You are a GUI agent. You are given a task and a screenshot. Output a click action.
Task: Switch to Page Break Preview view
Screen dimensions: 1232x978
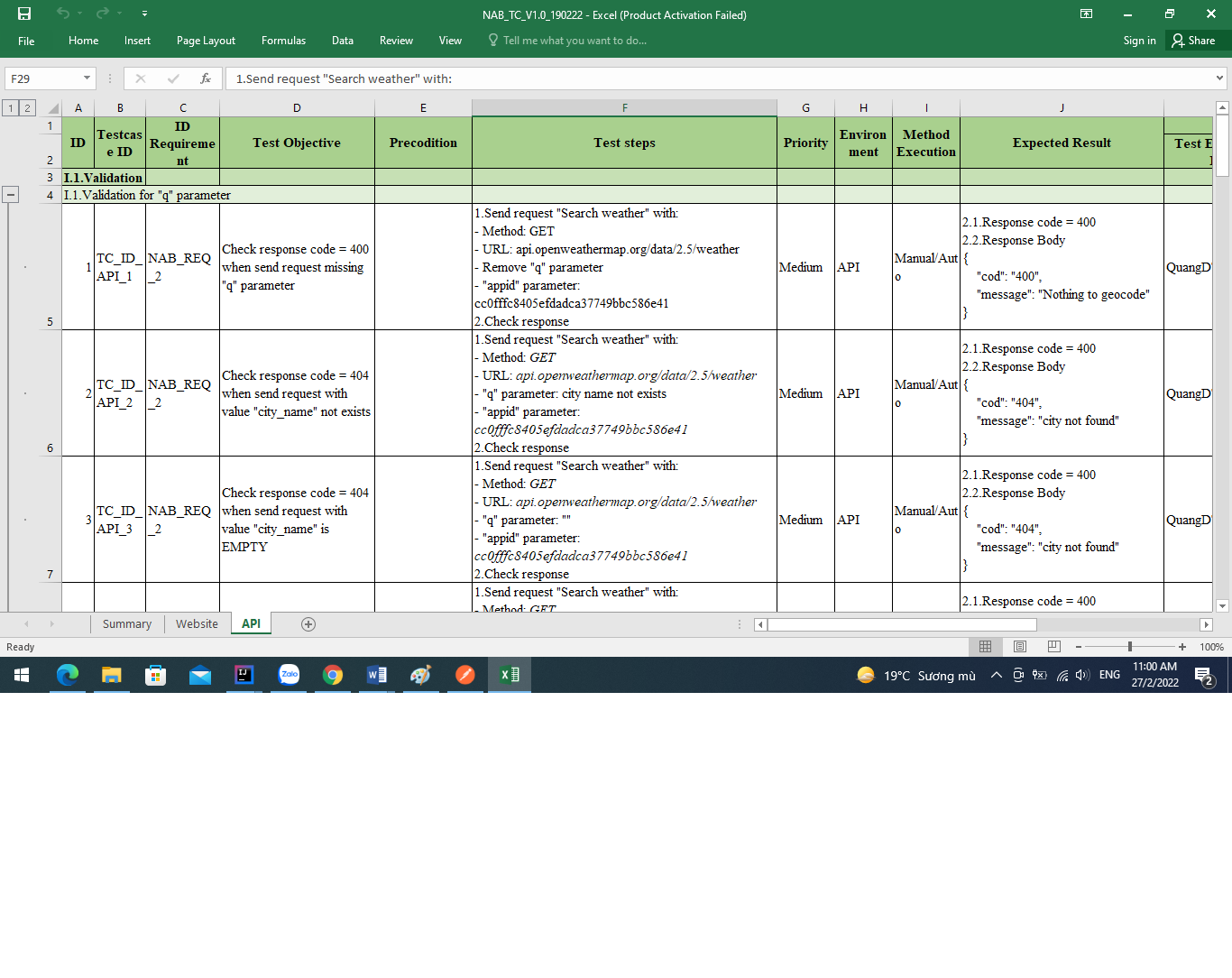[1054, 647]
